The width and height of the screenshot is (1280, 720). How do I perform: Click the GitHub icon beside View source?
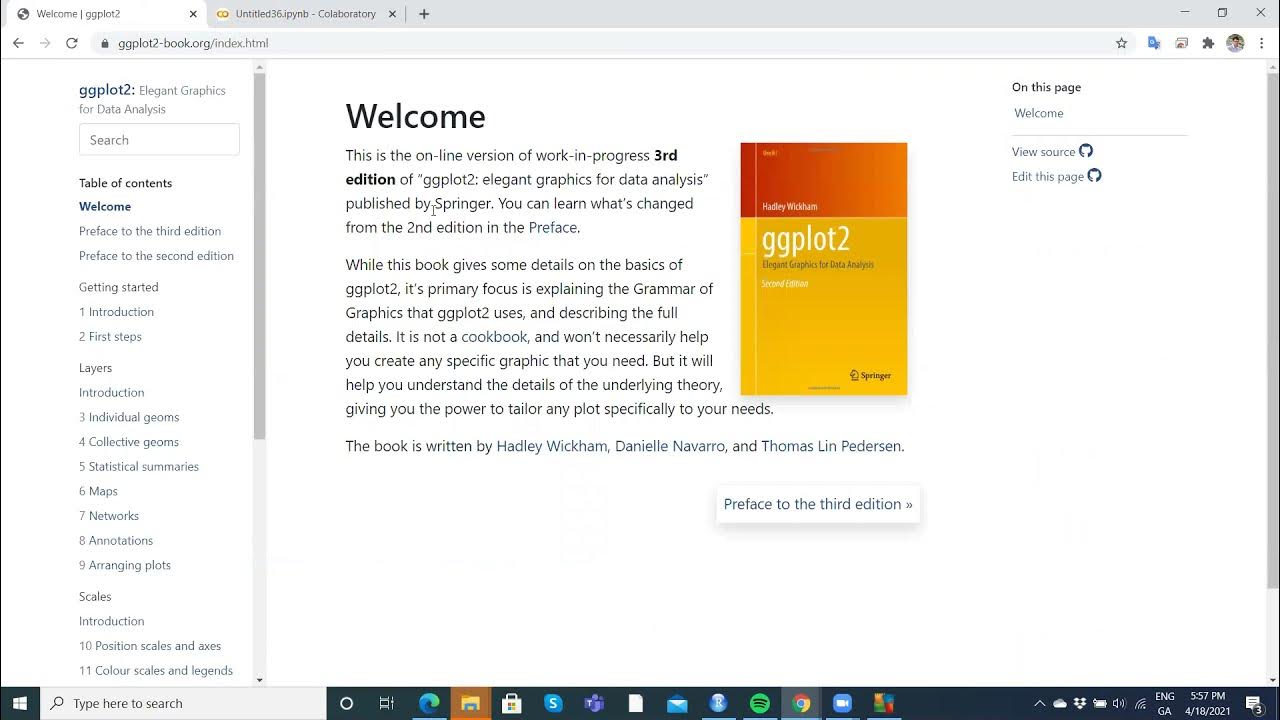1086,151
